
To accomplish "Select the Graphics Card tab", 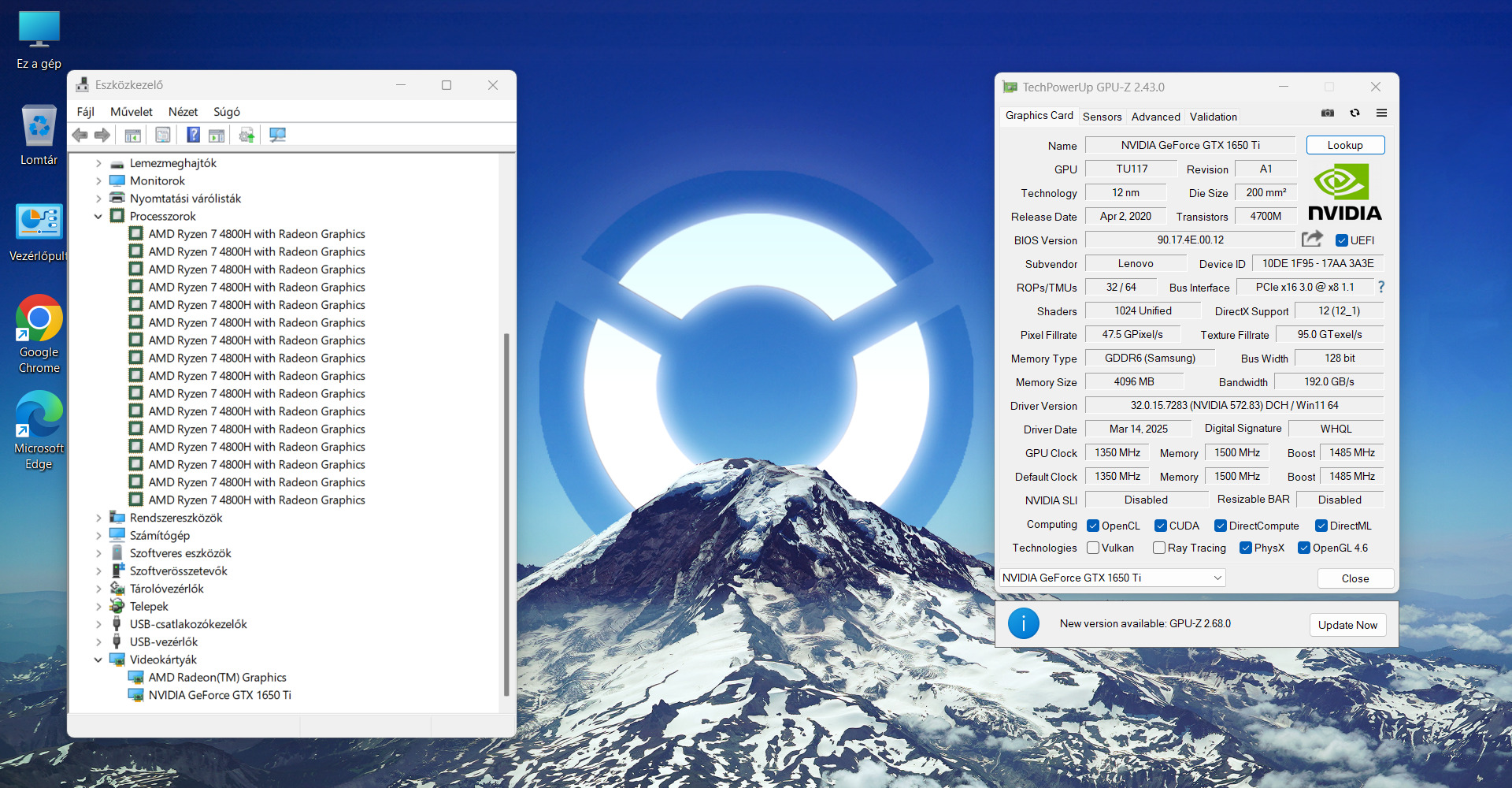I will click(x=1039, y=115).
